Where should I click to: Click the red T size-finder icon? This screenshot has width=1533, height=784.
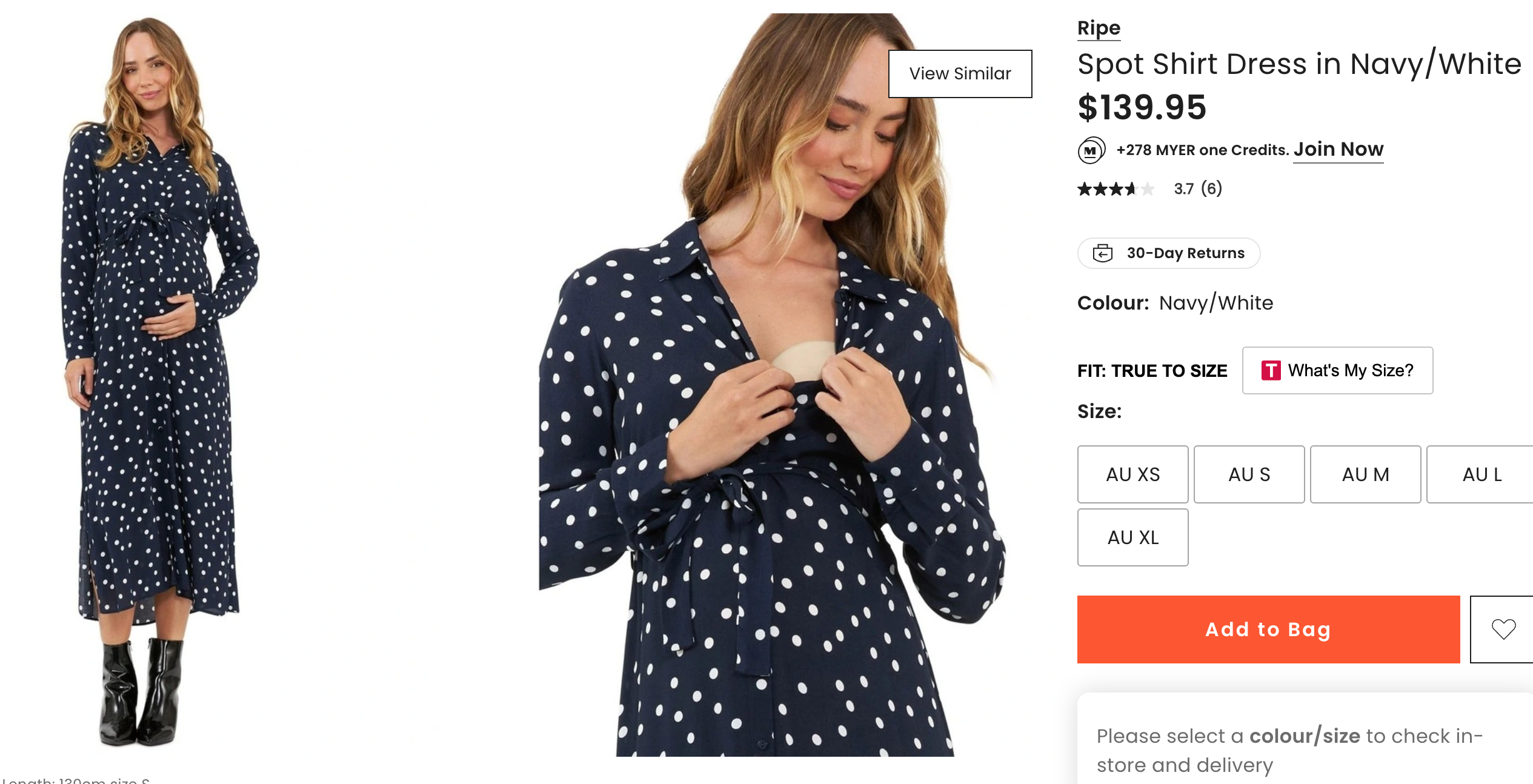pos(1271,370)
